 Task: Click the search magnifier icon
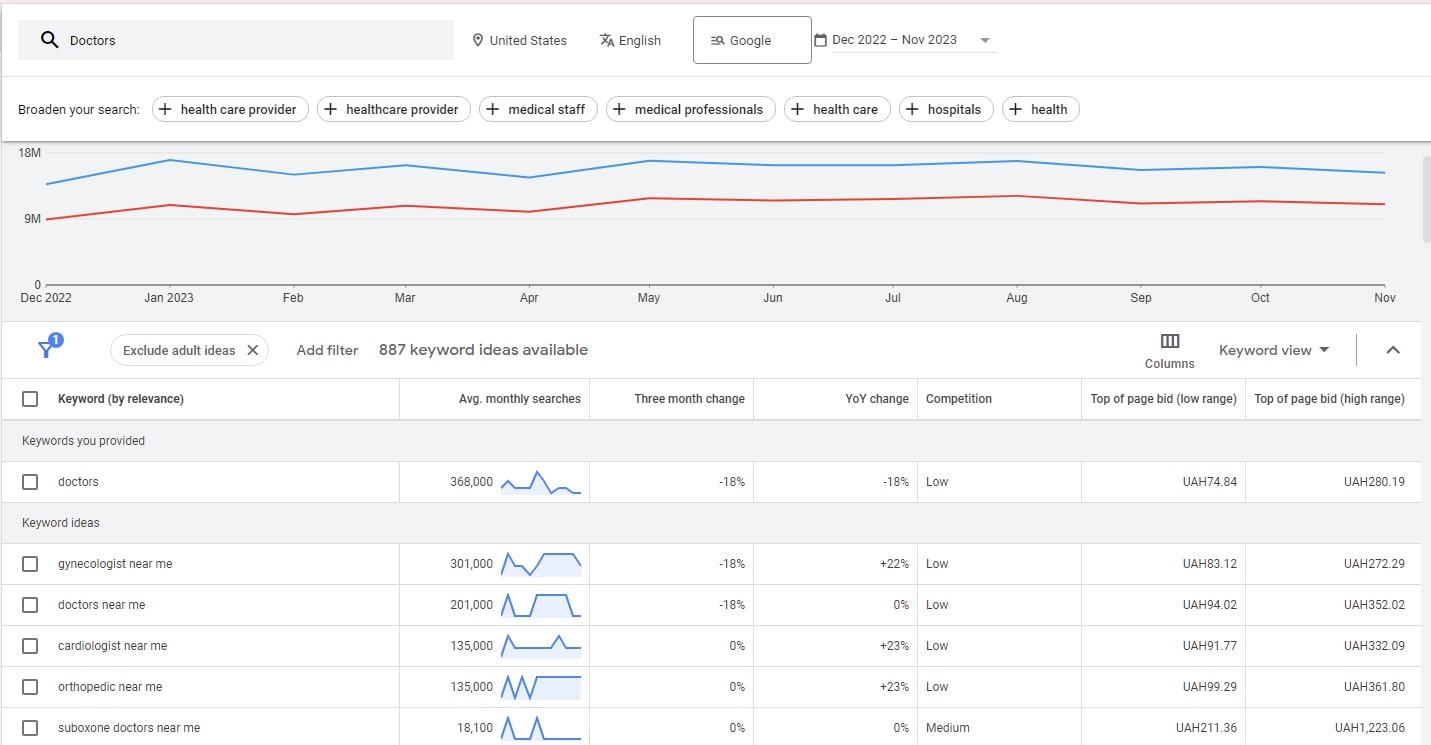click(x=49, y=40)
